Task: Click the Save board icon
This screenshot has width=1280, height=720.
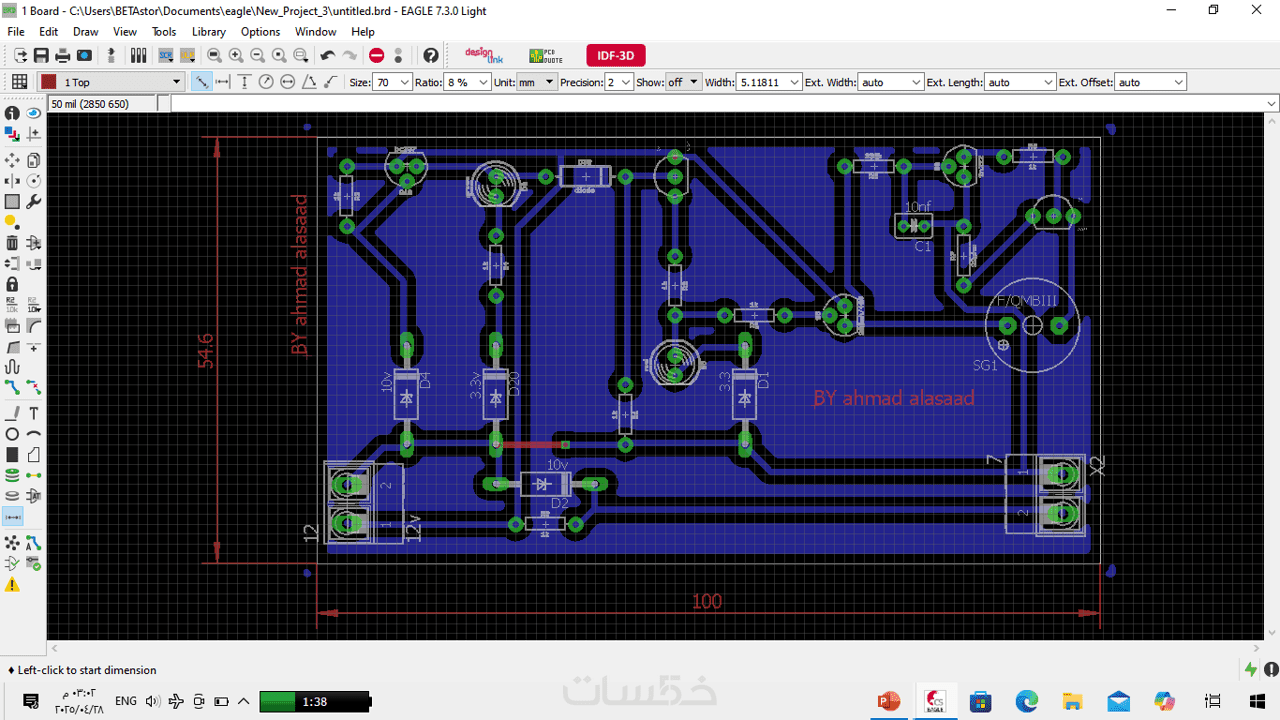Action: pyautogui.click(x=41, y=56)
